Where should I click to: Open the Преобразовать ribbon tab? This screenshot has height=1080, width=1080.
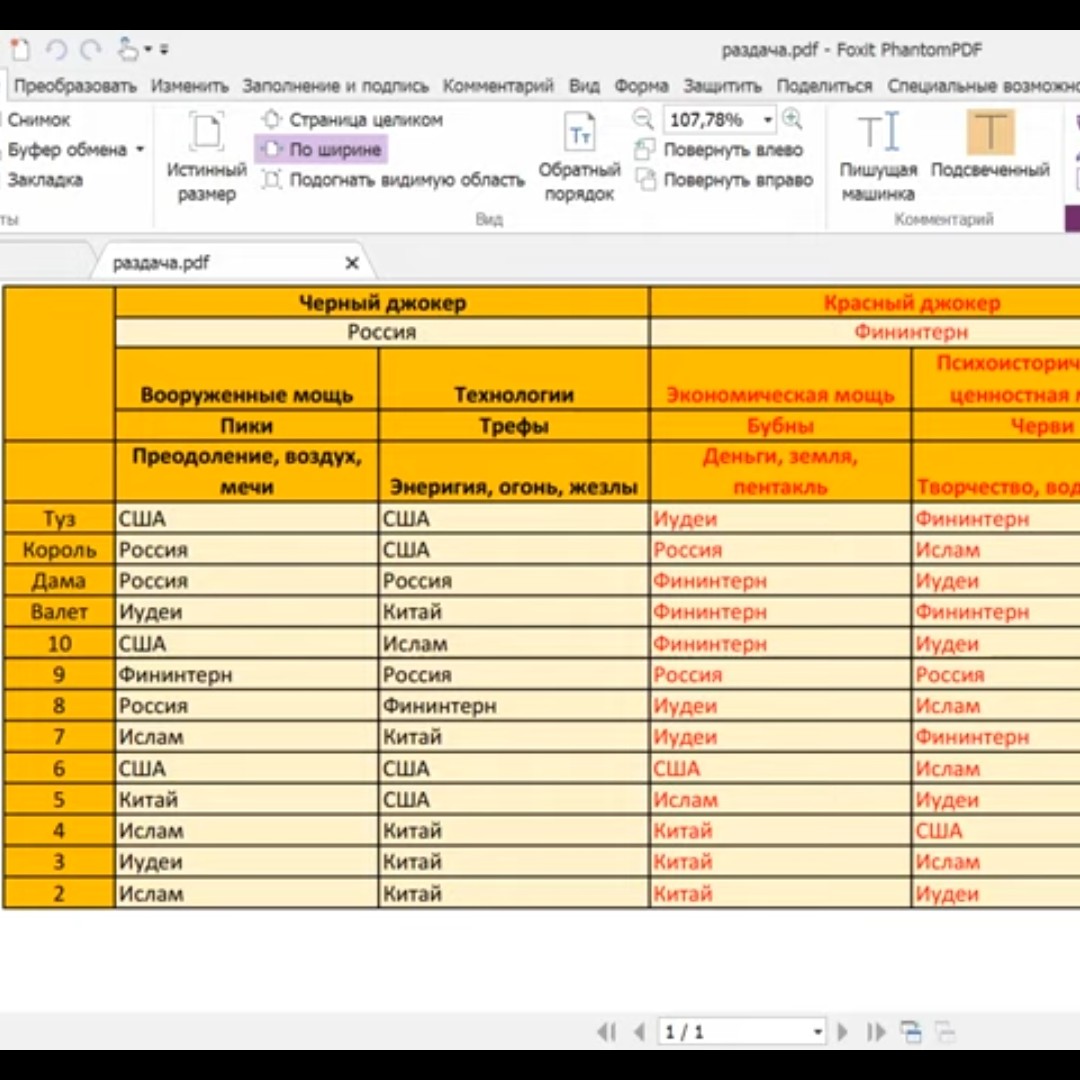[x=75, y=86]
